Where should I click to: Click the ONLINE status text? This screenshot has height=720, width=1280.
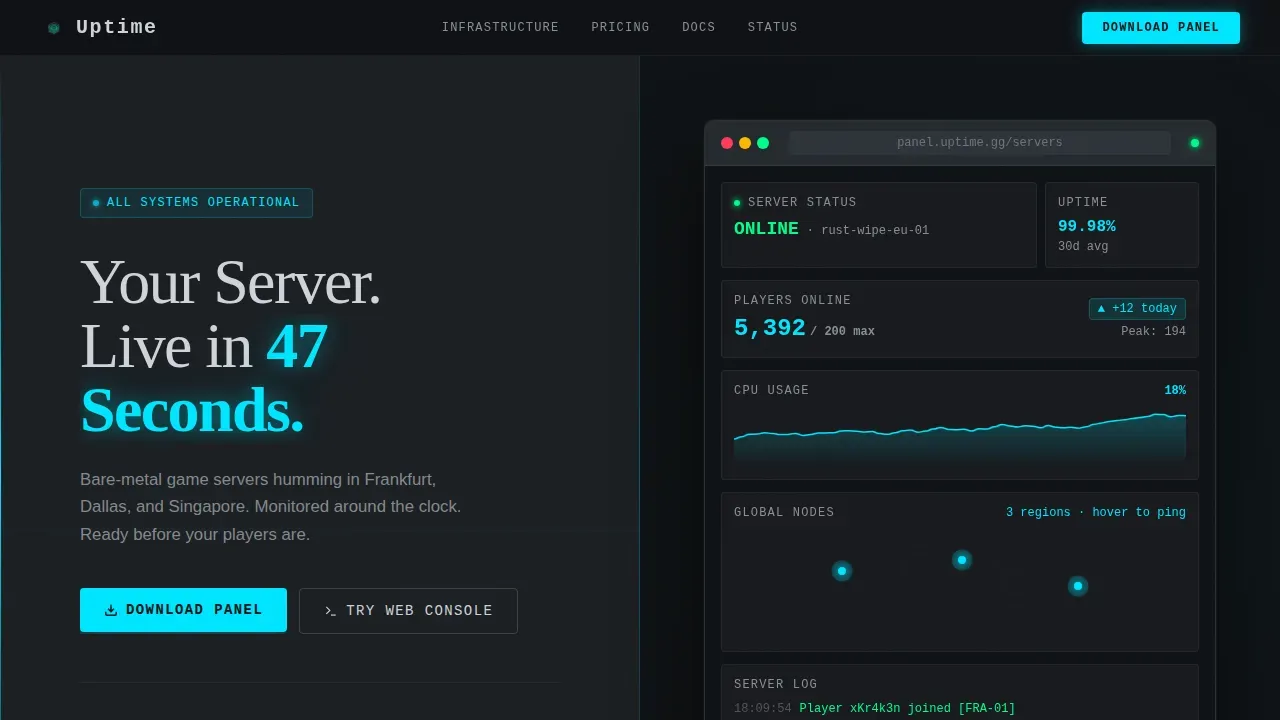point(766,229)
